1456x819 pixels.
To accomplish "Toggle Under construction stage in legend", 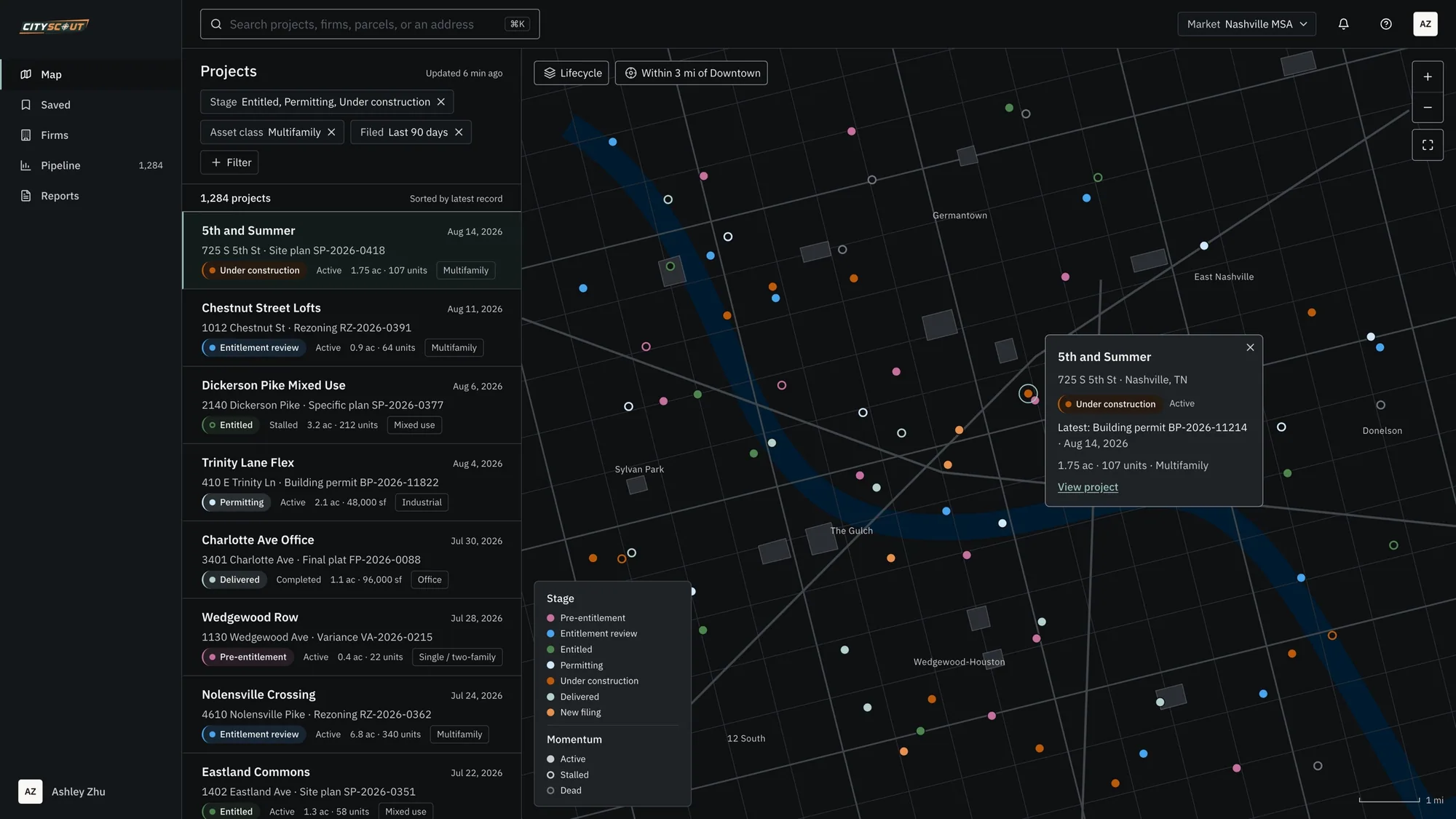I will [593, 681].
